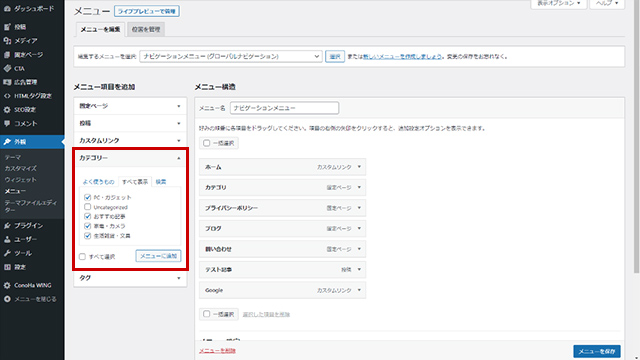640x360 pixels.
Task: Expand the テスト記事 menu item arrow
Action: pos(359,269)
